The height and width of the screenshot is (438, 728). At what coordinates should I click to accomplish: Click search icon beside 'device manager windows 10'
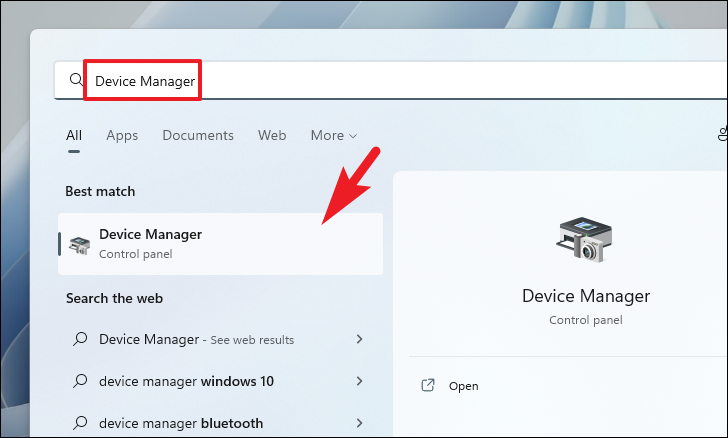[x=80, y=381]
